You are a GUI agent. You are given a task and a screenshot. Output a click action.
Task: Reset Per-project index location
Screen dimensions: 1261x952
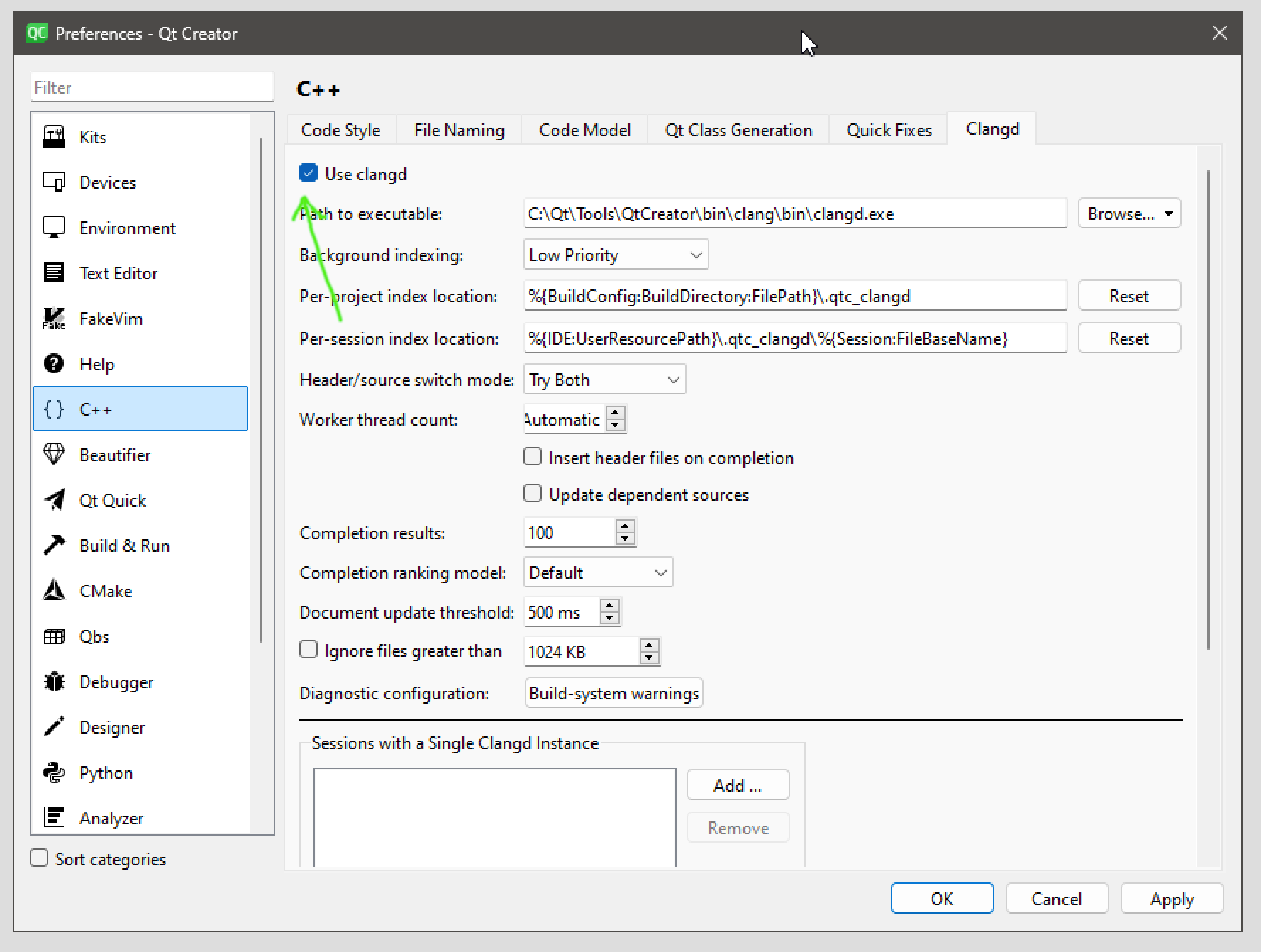[1129, 296]
